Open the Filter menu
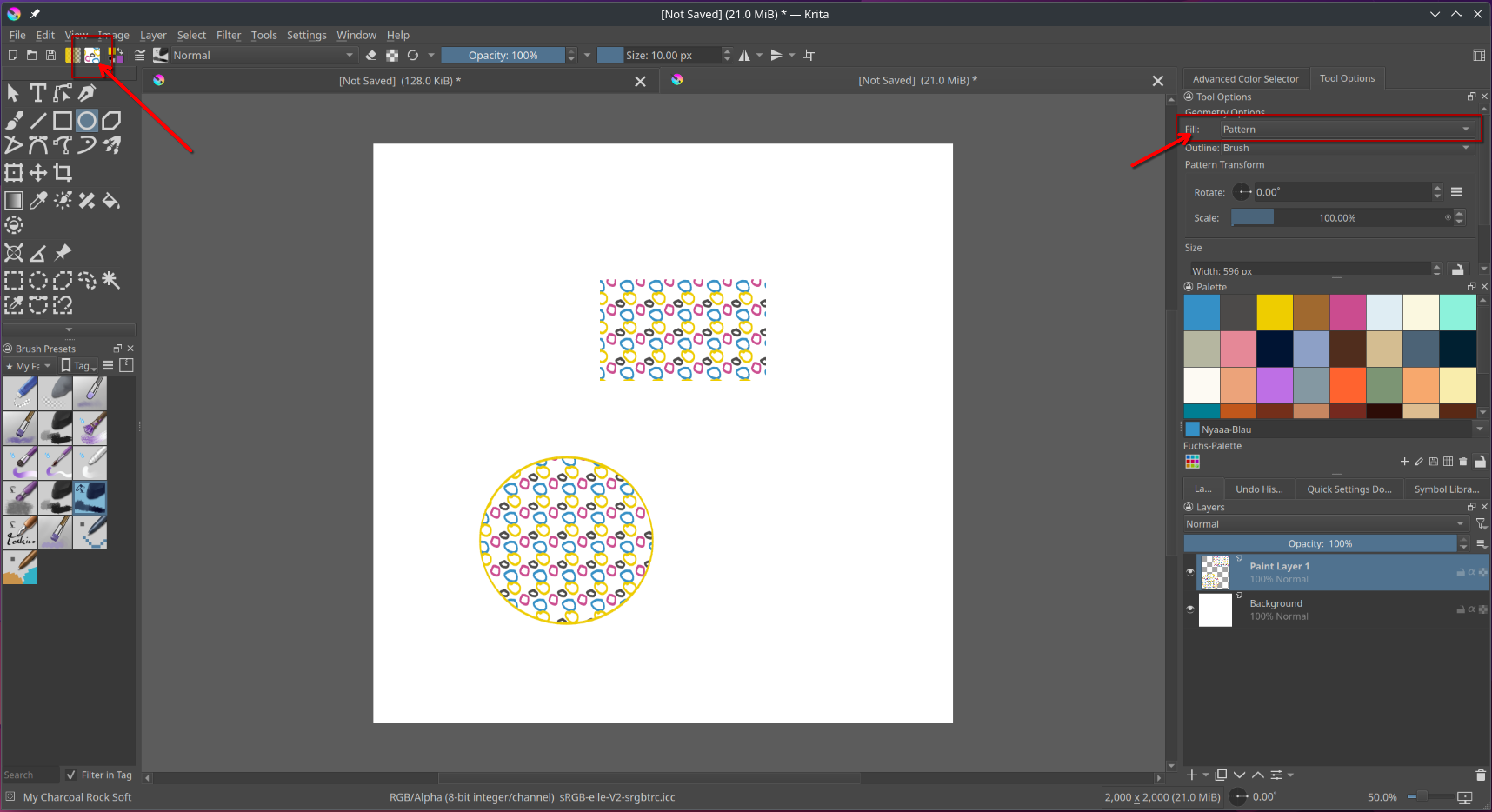 tap(229, 36)
